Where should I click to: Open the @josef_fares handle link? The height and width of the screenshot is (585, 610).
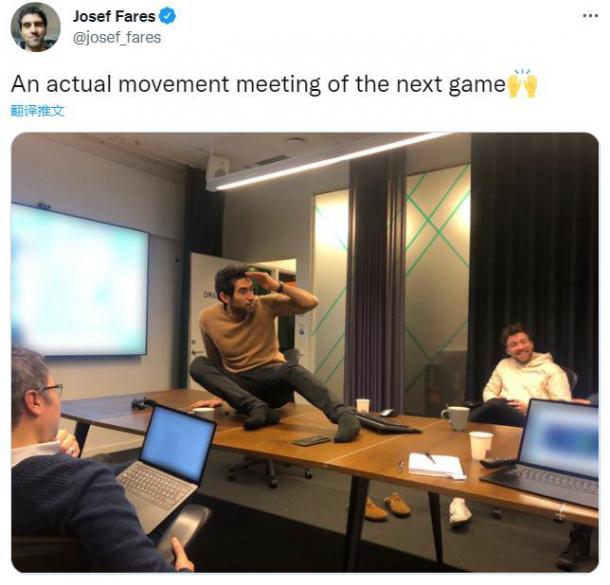point(117,37)
